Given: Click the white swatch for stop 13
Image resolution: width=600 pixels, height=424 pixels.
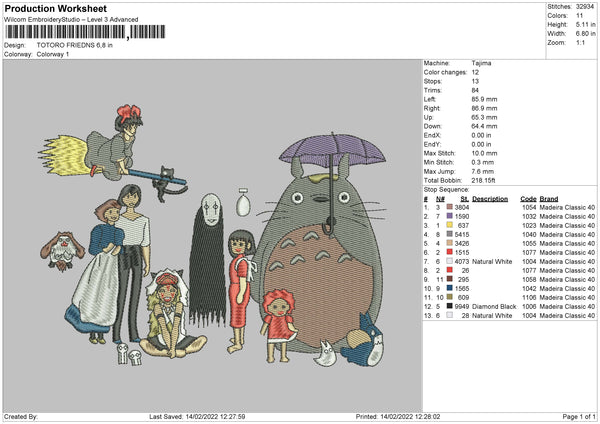Looking at the screenshot, I should (450, 315).
